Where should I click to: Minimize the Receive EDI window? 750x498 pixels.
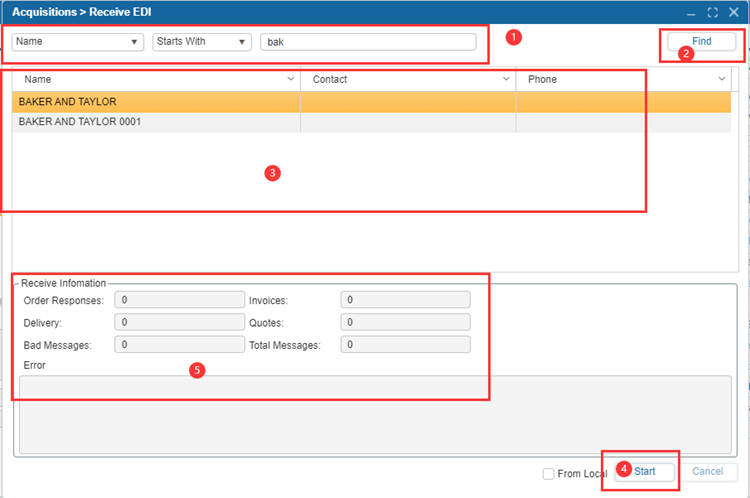(x=691, y=13)
